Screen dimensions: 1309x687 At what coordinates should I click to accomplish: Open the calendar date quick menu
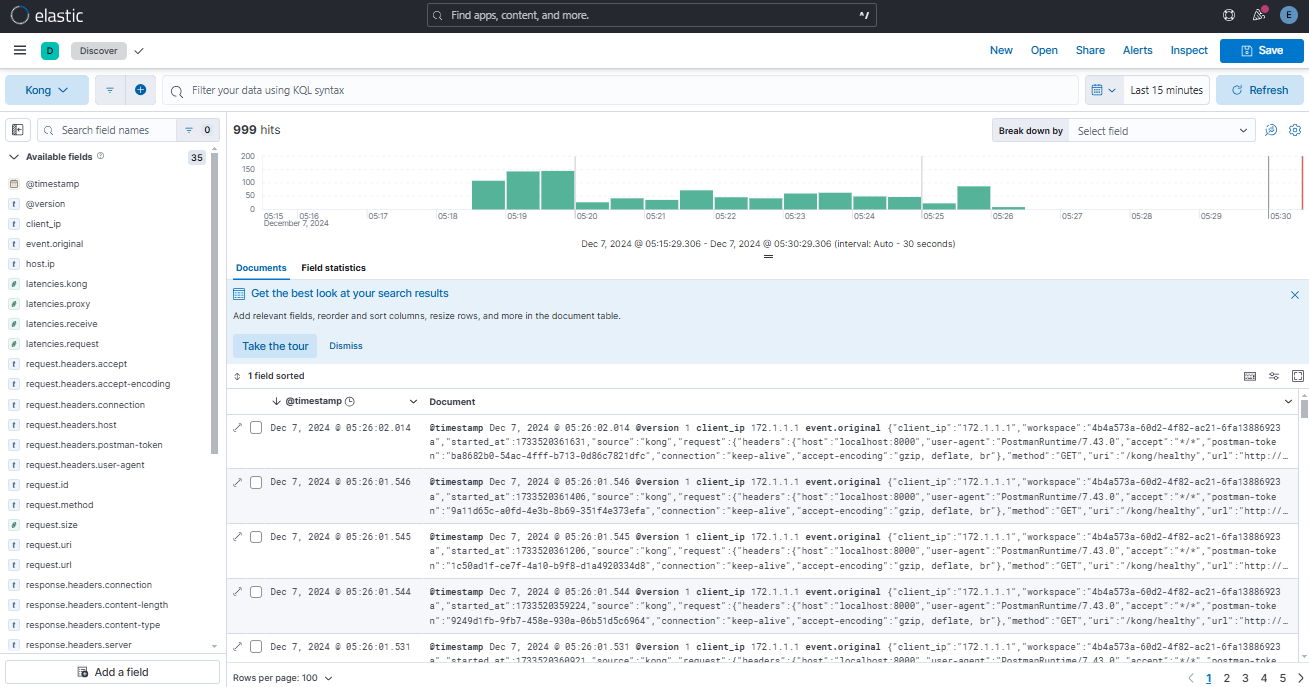coord(1104,90)
